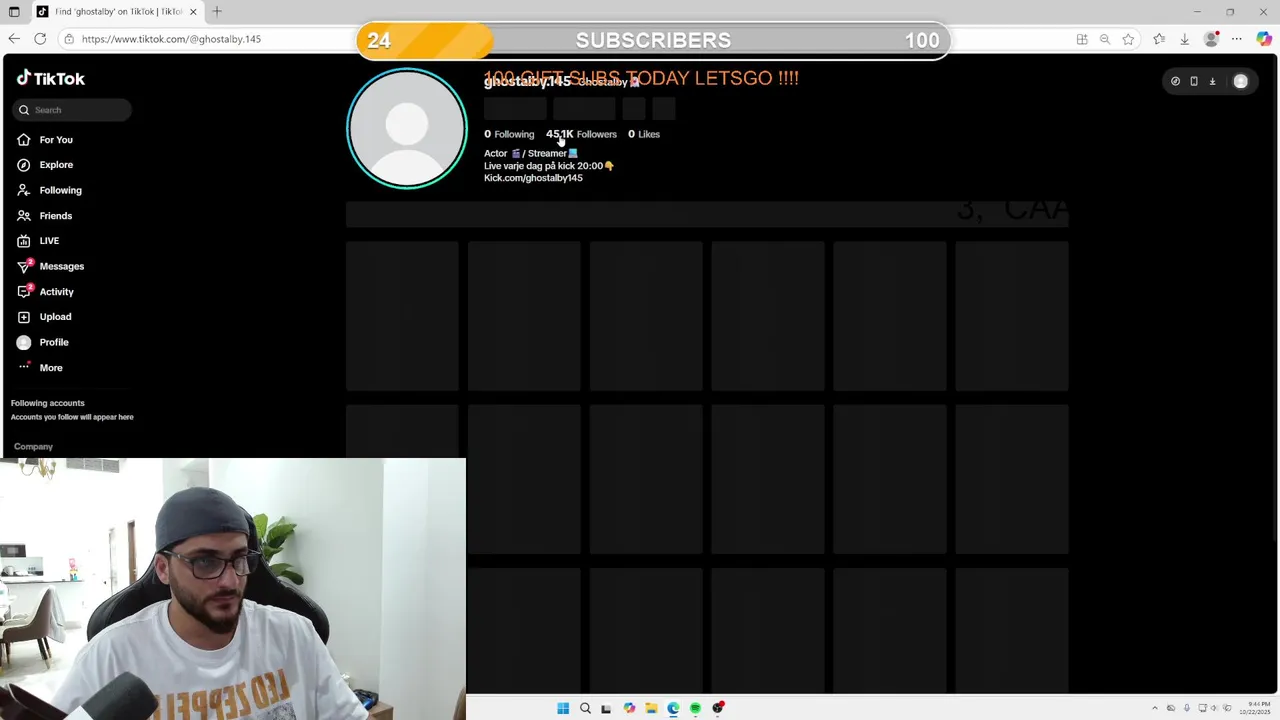Click the large profile avatar picture
Image resolution: width=1280 pixels, height=720 pixels.
(x=407, y=128)
